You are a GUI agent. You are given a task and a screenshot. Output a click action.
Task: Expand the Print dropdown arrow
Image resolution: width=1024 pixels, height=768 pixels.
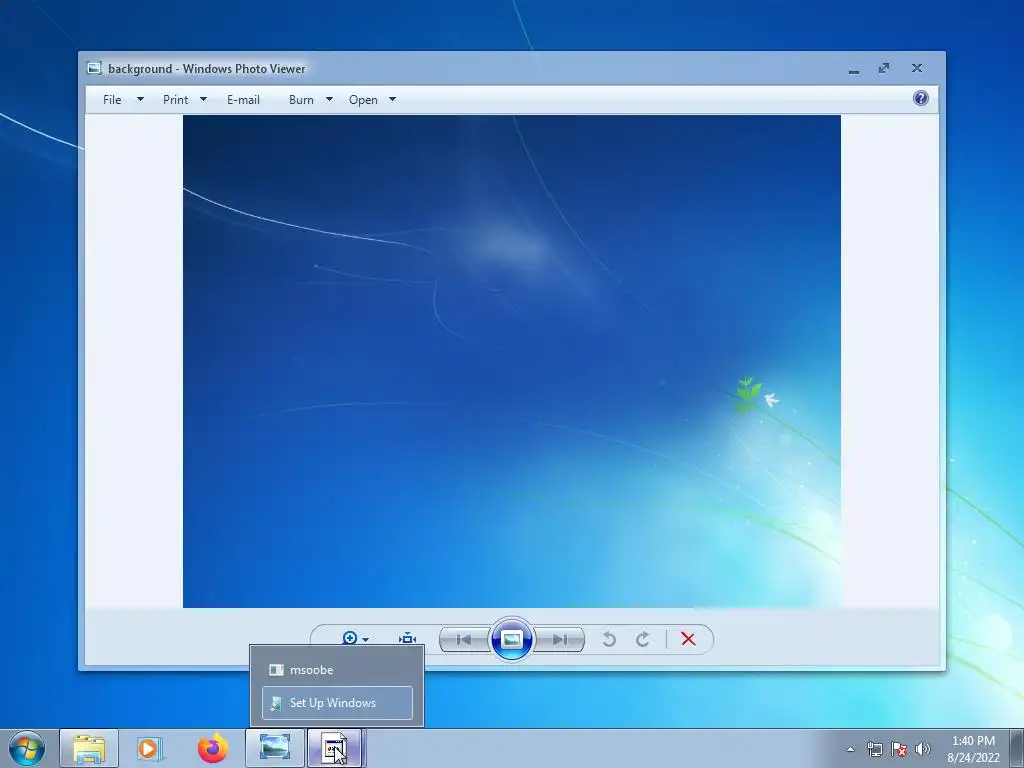(x=203, y=99)
